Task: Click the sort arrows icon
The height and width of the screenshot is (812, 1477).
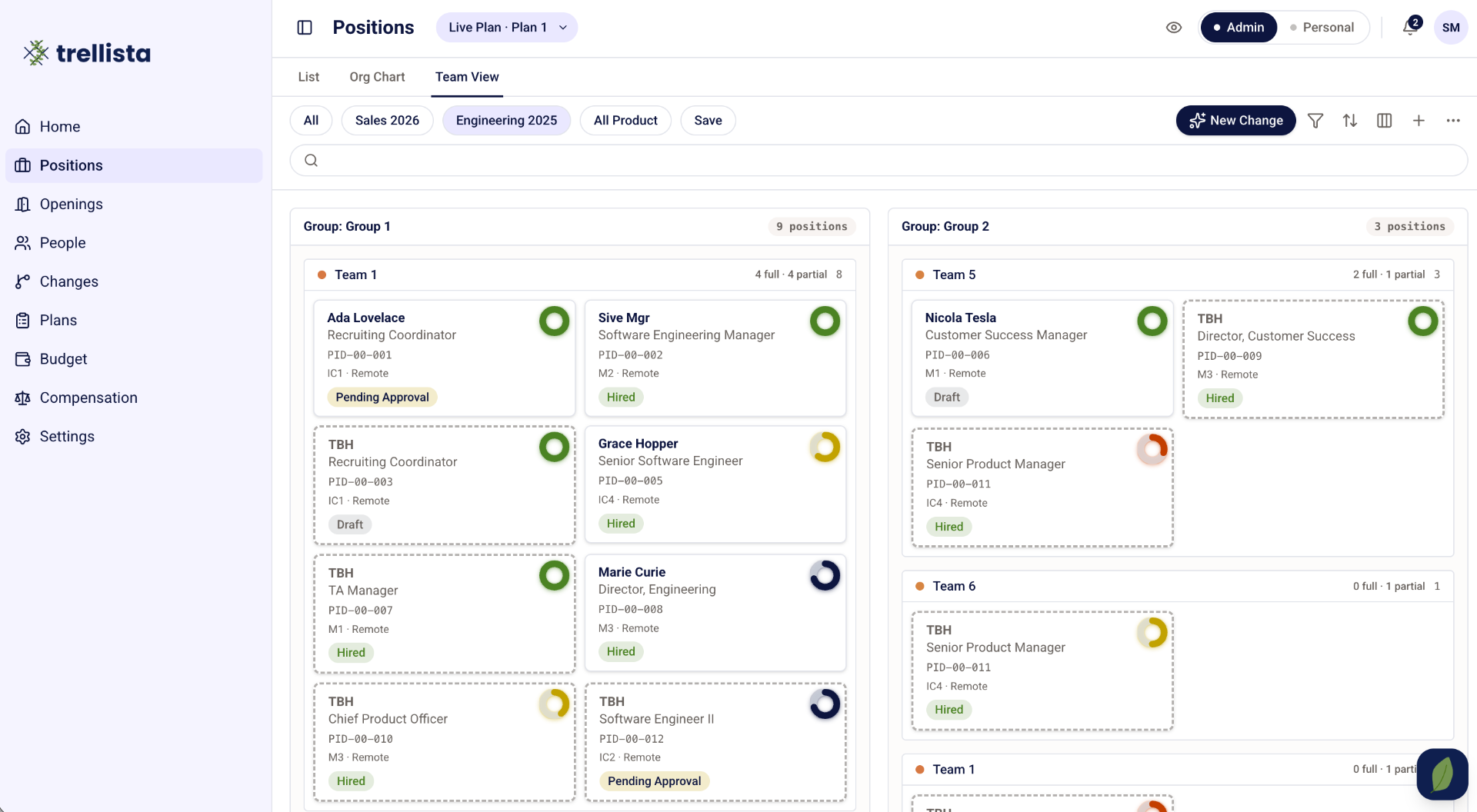Action: pyautogui.click(x=1350, y=121)
